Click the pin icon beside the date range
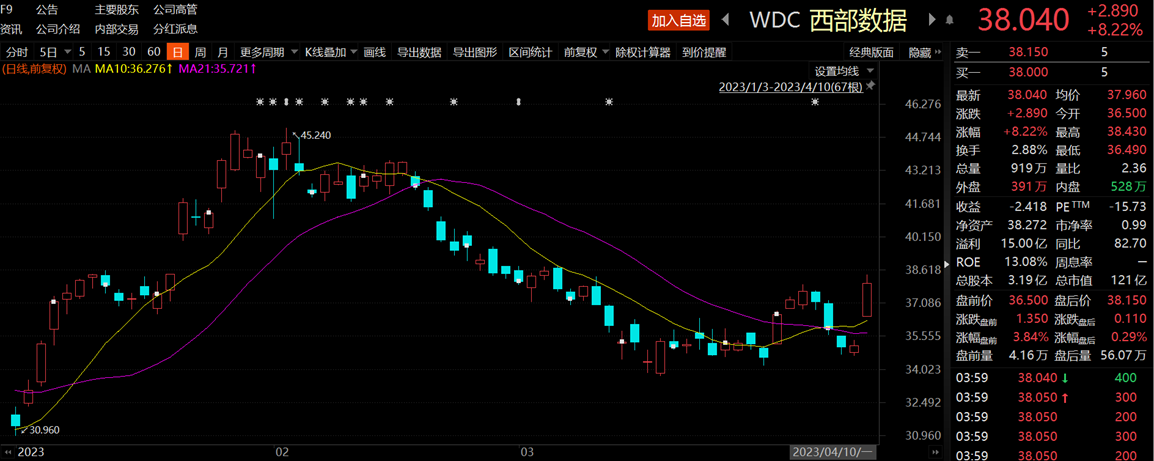This screenshot has height=461, width=1154. (x=870, y=87)
